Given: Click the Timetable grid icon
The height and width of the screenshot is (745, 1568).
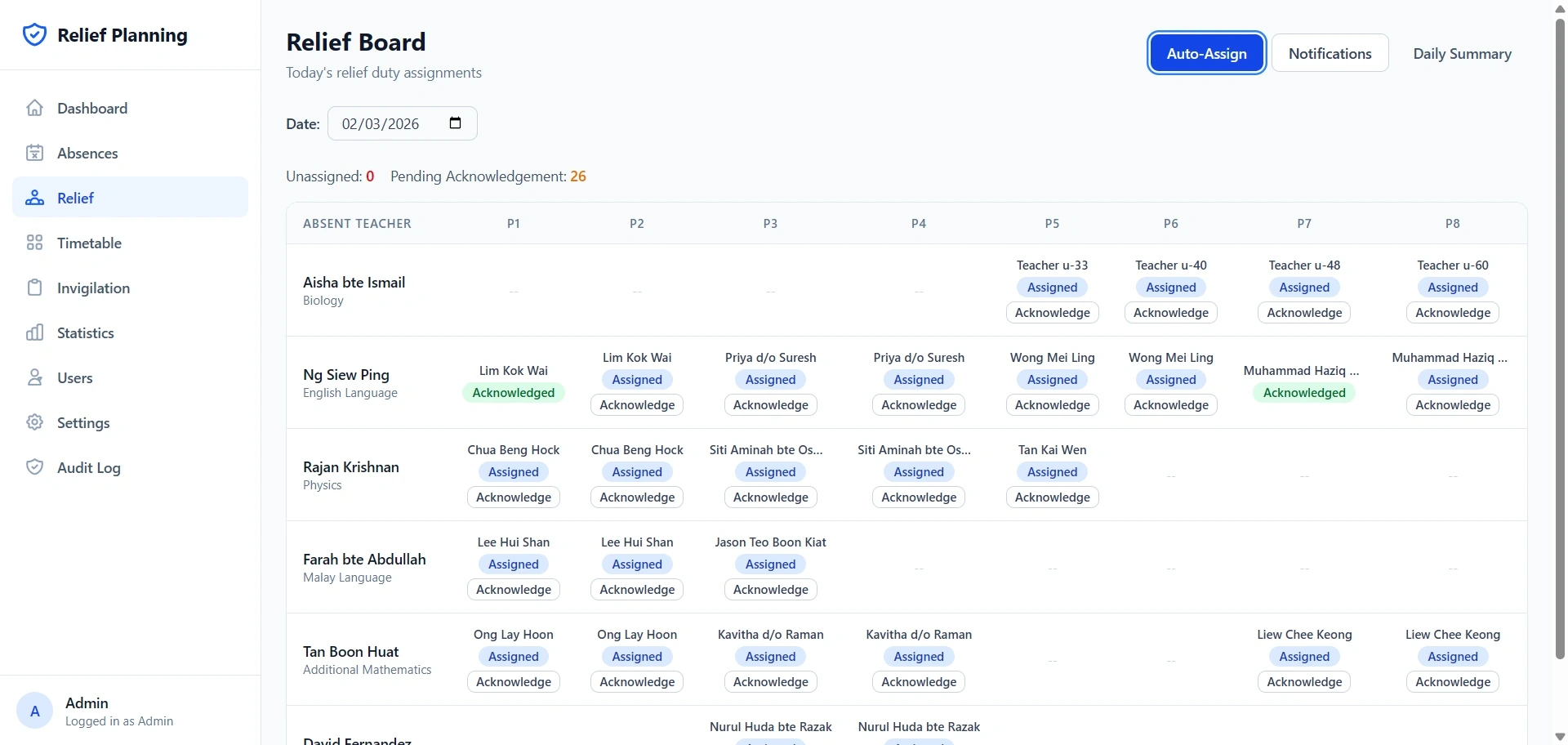Looking at the screenshot, I should point(34,243).
